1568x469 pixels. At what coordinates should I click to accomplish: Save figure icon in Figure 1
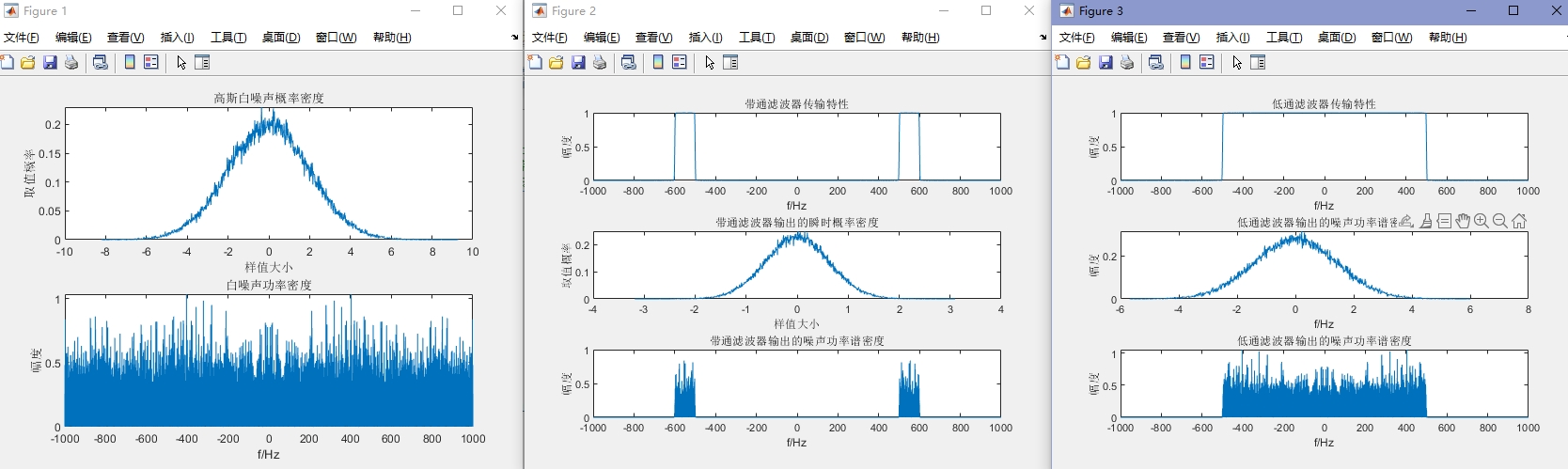coord(50,62)
